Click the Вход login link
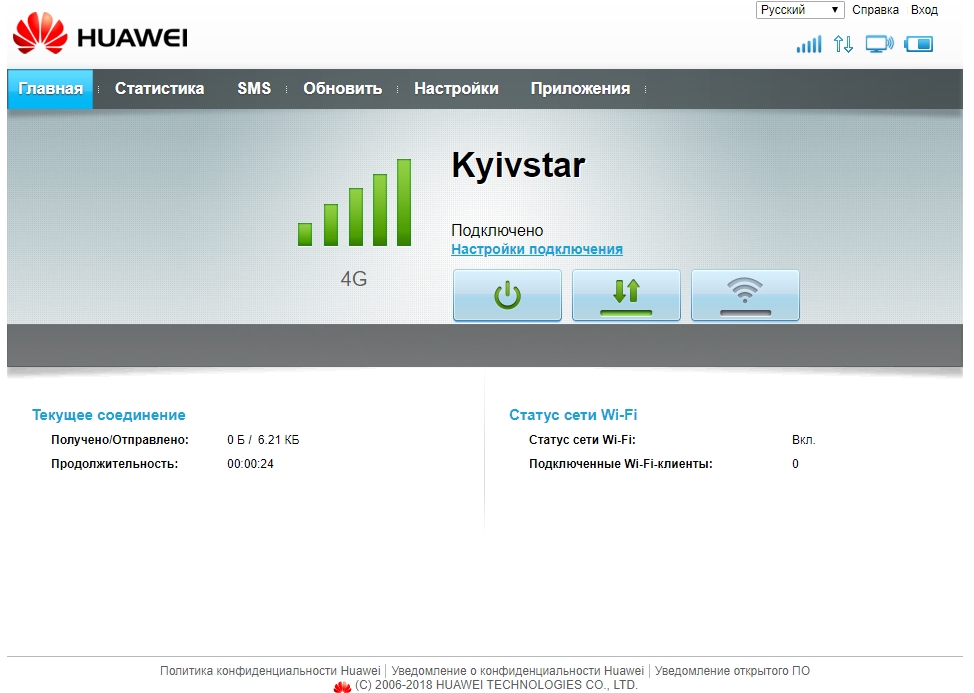This screenshot has width=974, height=693. tap(924, 10)
